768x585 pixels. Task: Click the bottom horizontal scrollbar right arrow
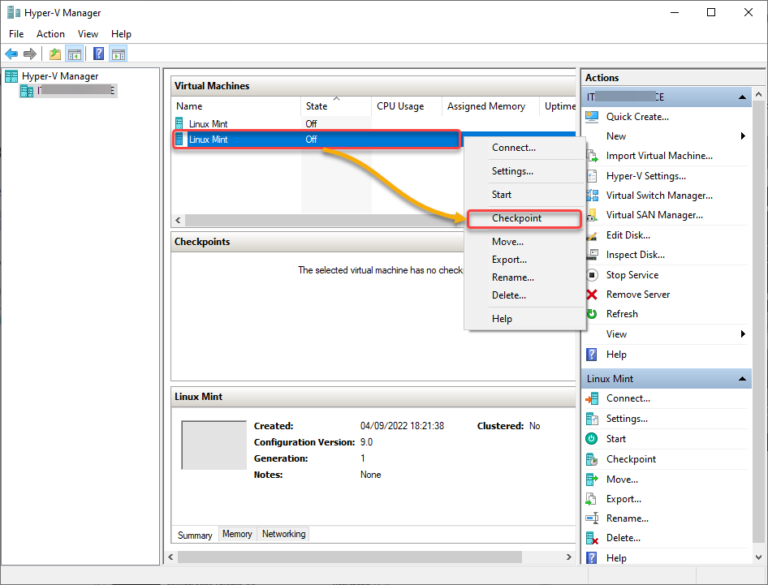click(x=569, y=557)
